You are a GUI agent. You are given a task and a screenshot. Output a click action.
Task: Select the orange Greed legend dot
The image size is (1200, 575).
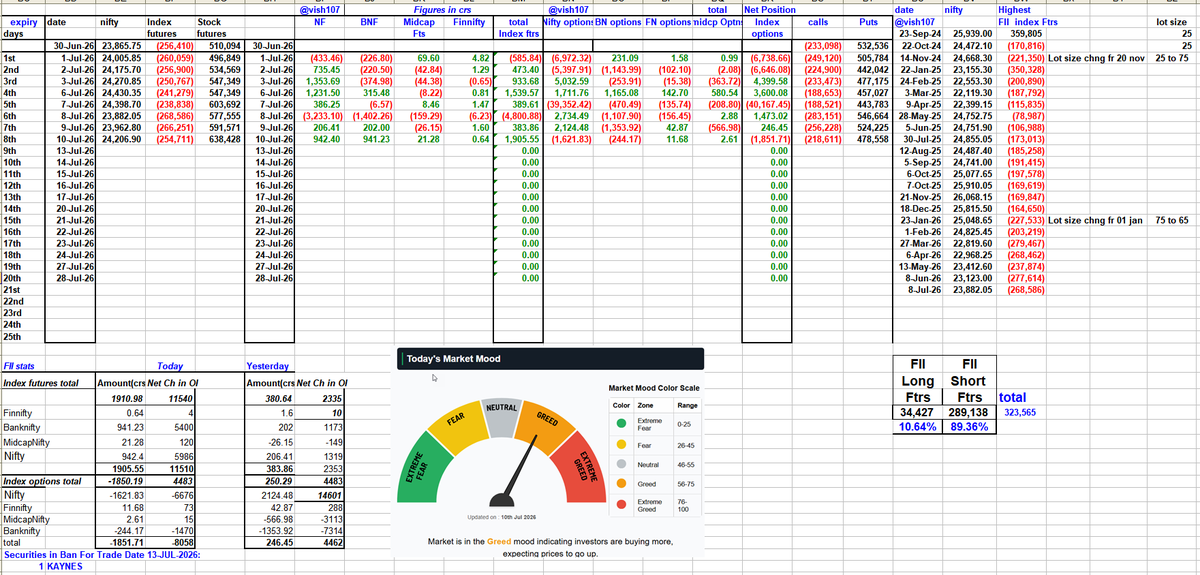coord(620,484)
